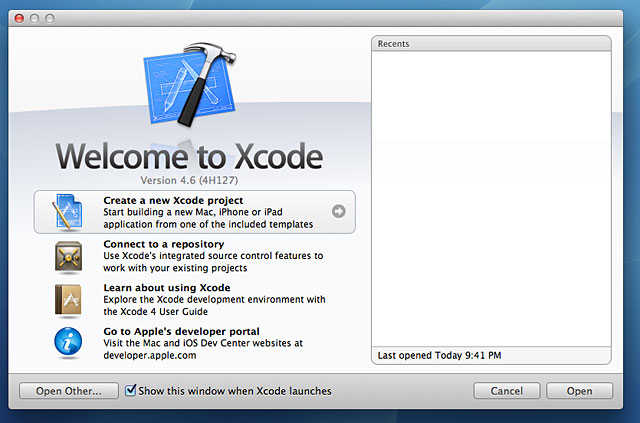Open Learn about using Xcode
640x423 pixels.
pos(195,300)
